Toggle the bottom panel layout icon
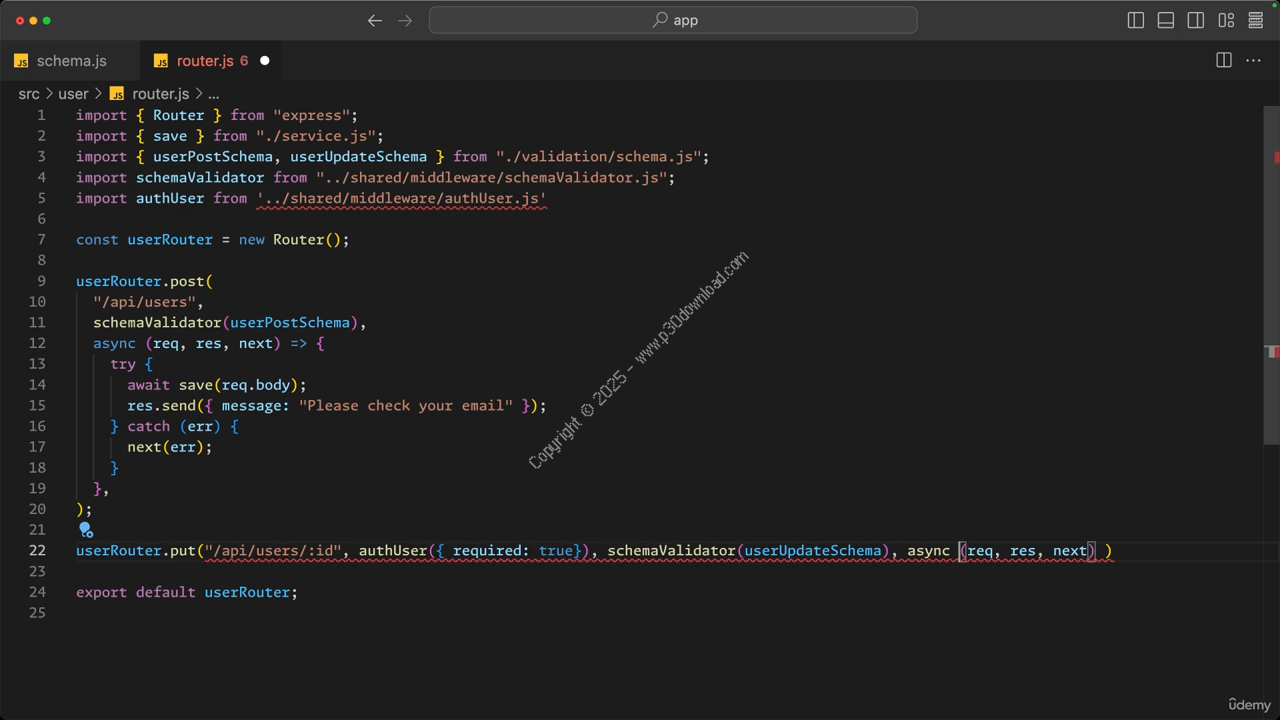 point(1166,20)
